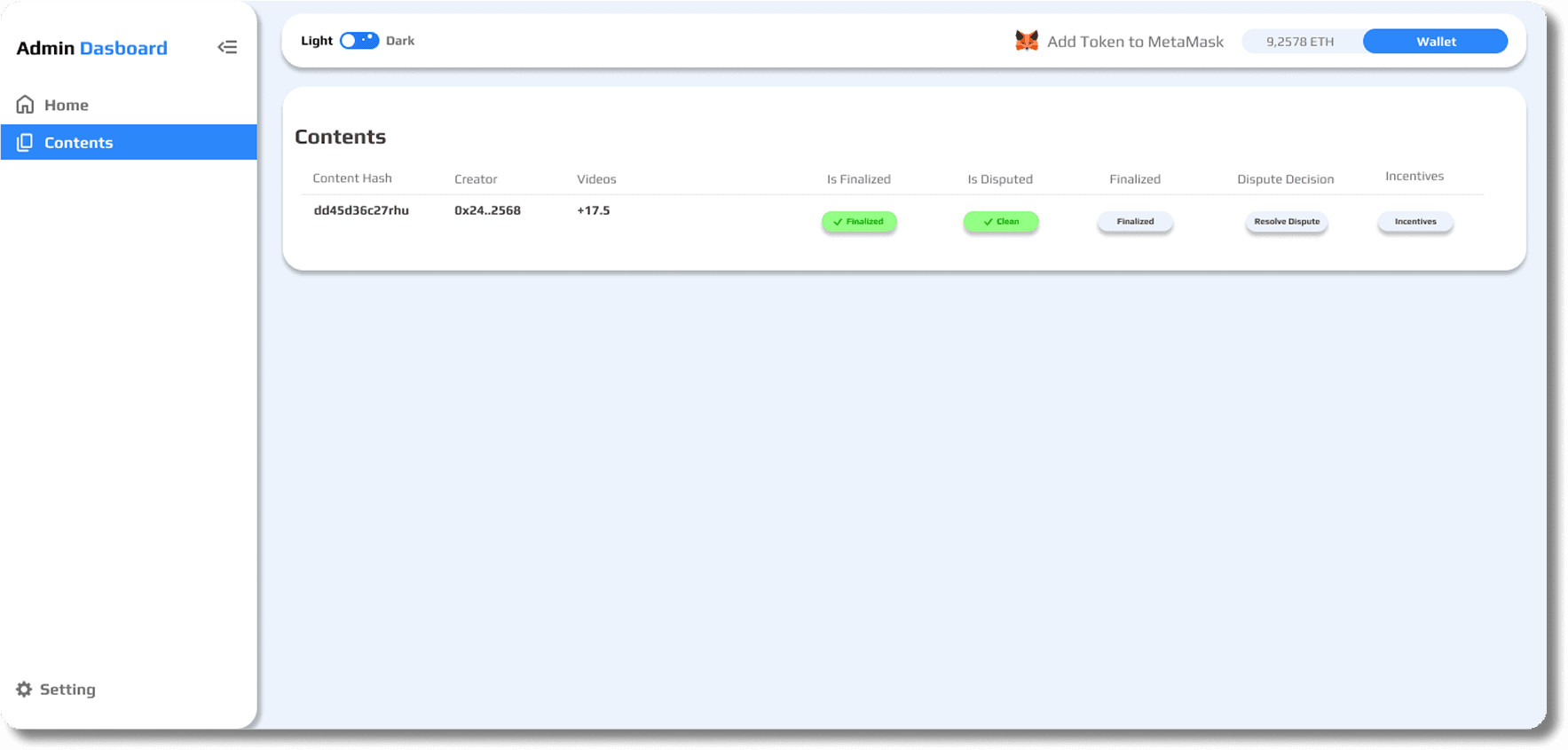Open the Contents sidebar menu item
The width and height of the screenshot is (1568, 750).
pos(79,143)
